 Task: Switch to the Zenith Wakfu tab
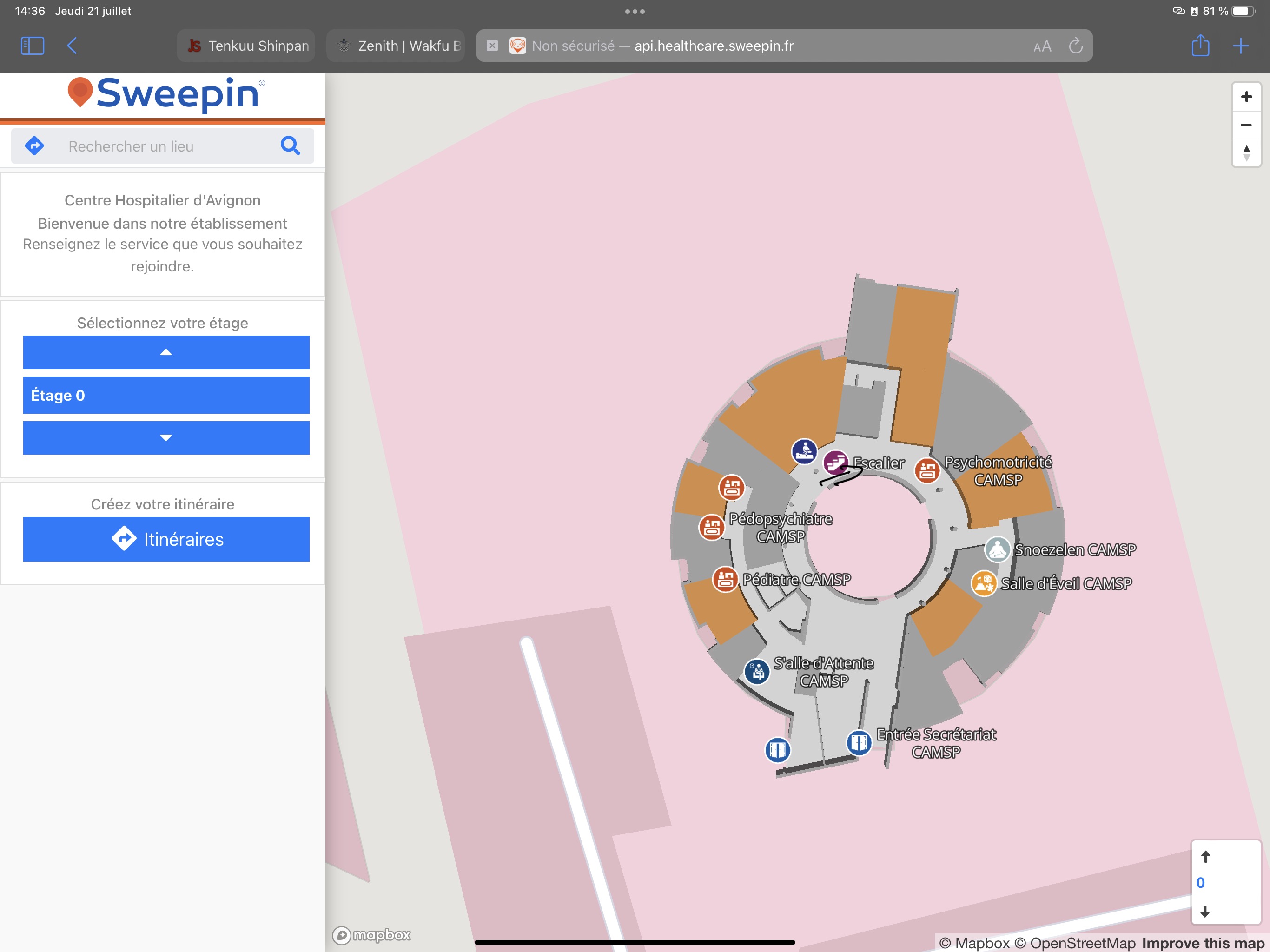tap(396, 46)
